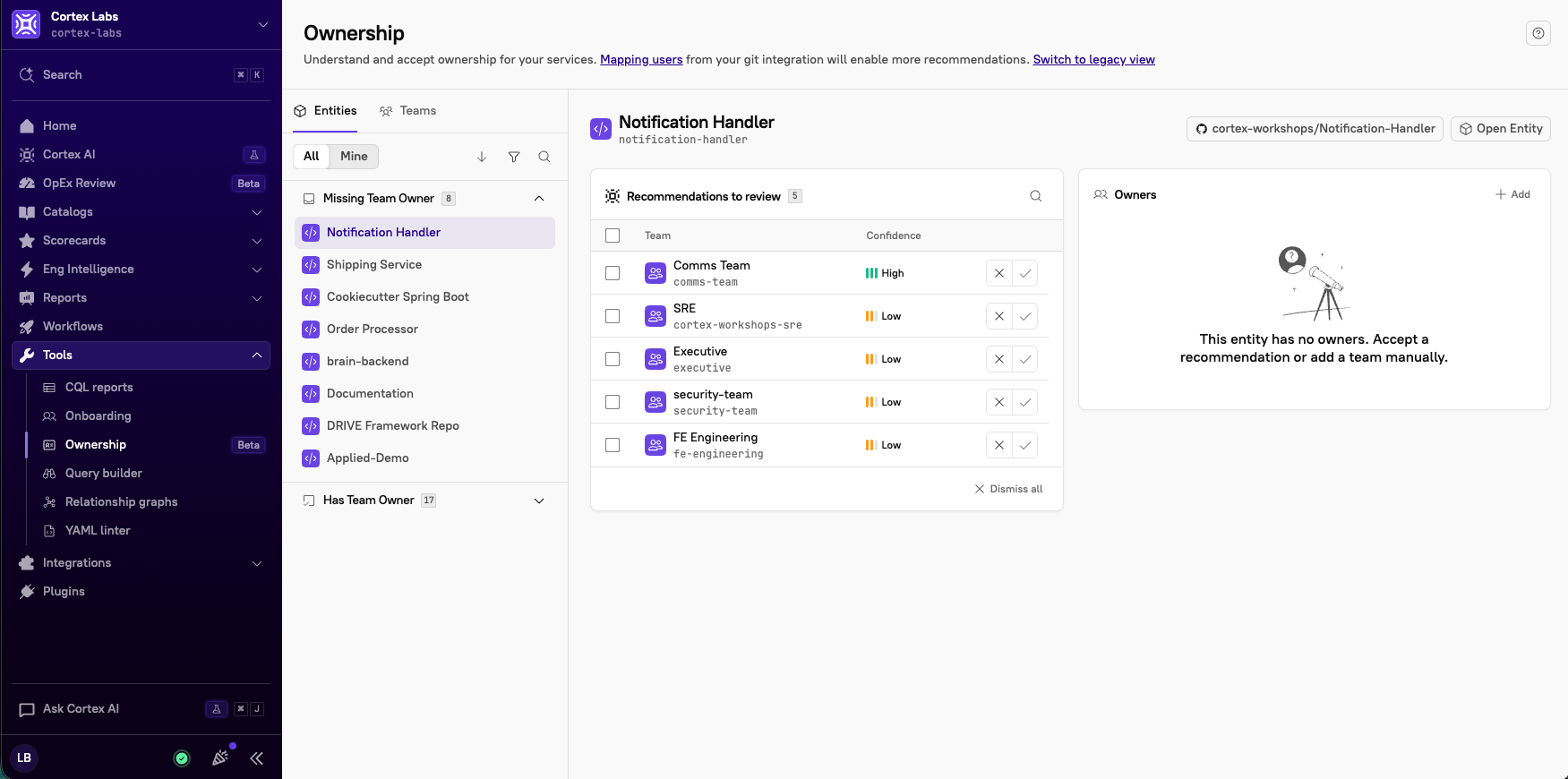Click the beaker icon beside Cortex AI
The height and width of the screenshot is (779, 1568).
click(254, 155)
